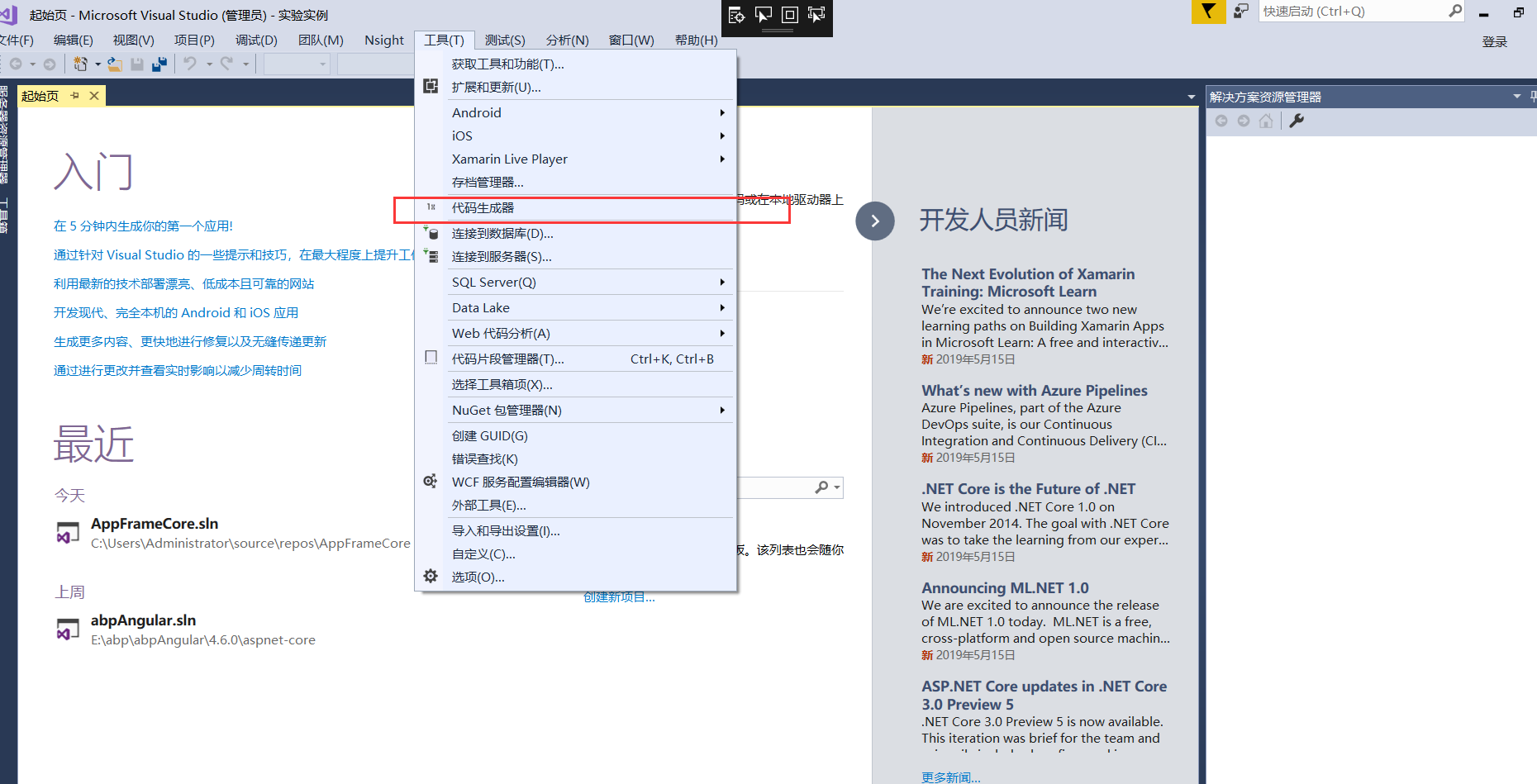Screen dimensions: 1537x784
Task: Click the notifications flag icon
Action: 1208,12
